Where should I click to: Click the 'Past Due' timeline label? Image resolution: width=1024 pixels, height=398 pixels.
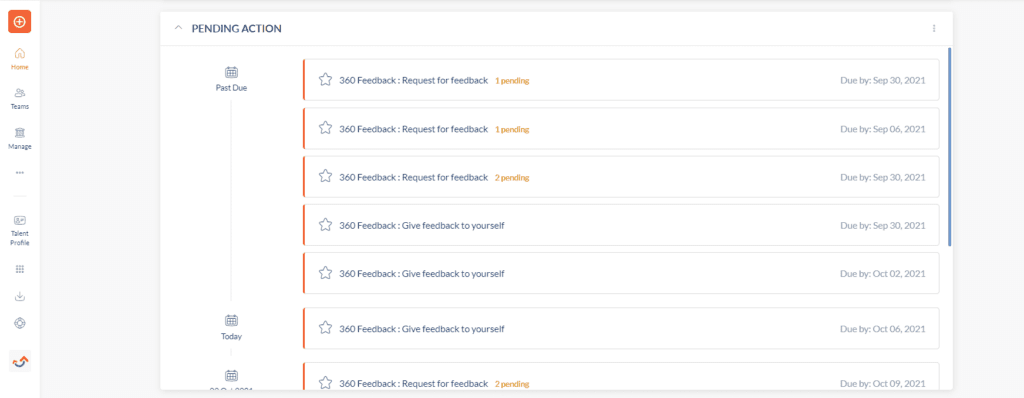coord(231,88)
